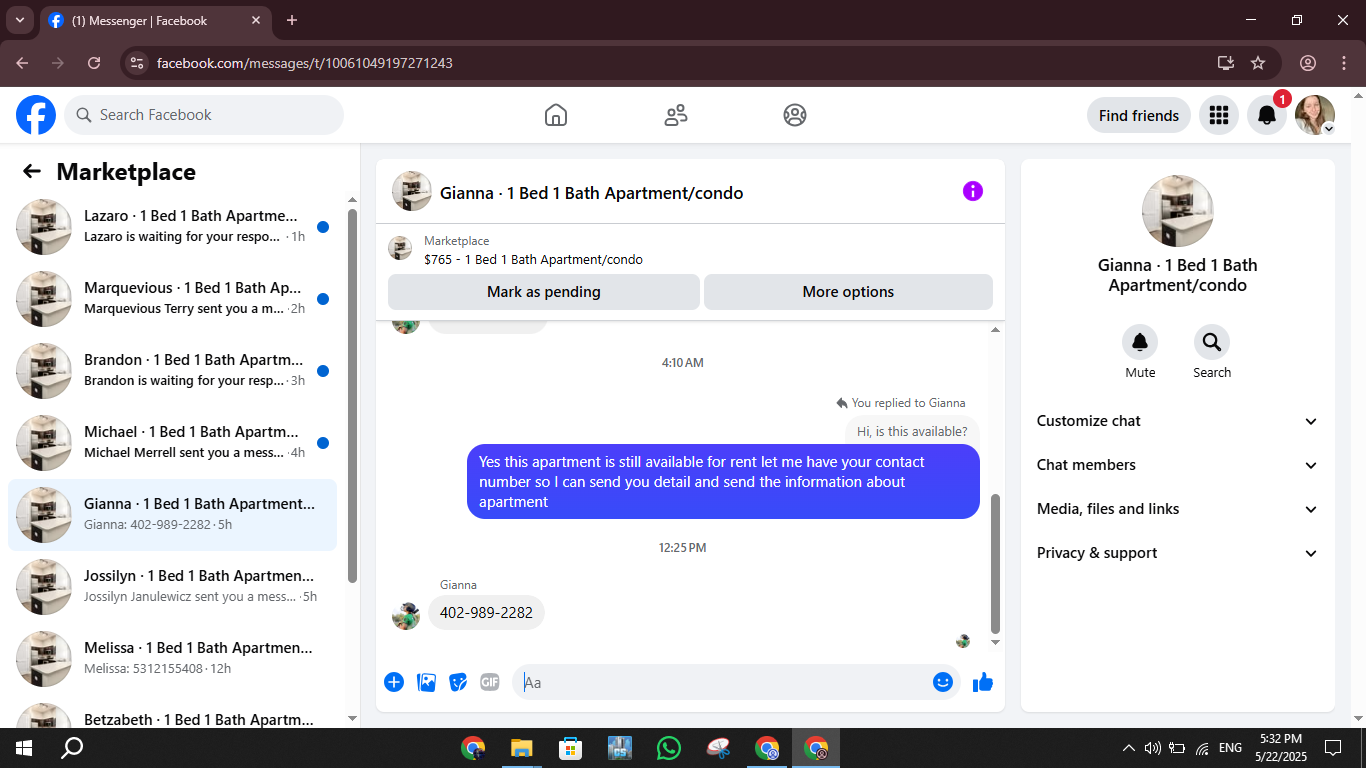Open the Chrome tab search dropdown
Viewport: 1366px width, 768px height.
coord(19,20)
